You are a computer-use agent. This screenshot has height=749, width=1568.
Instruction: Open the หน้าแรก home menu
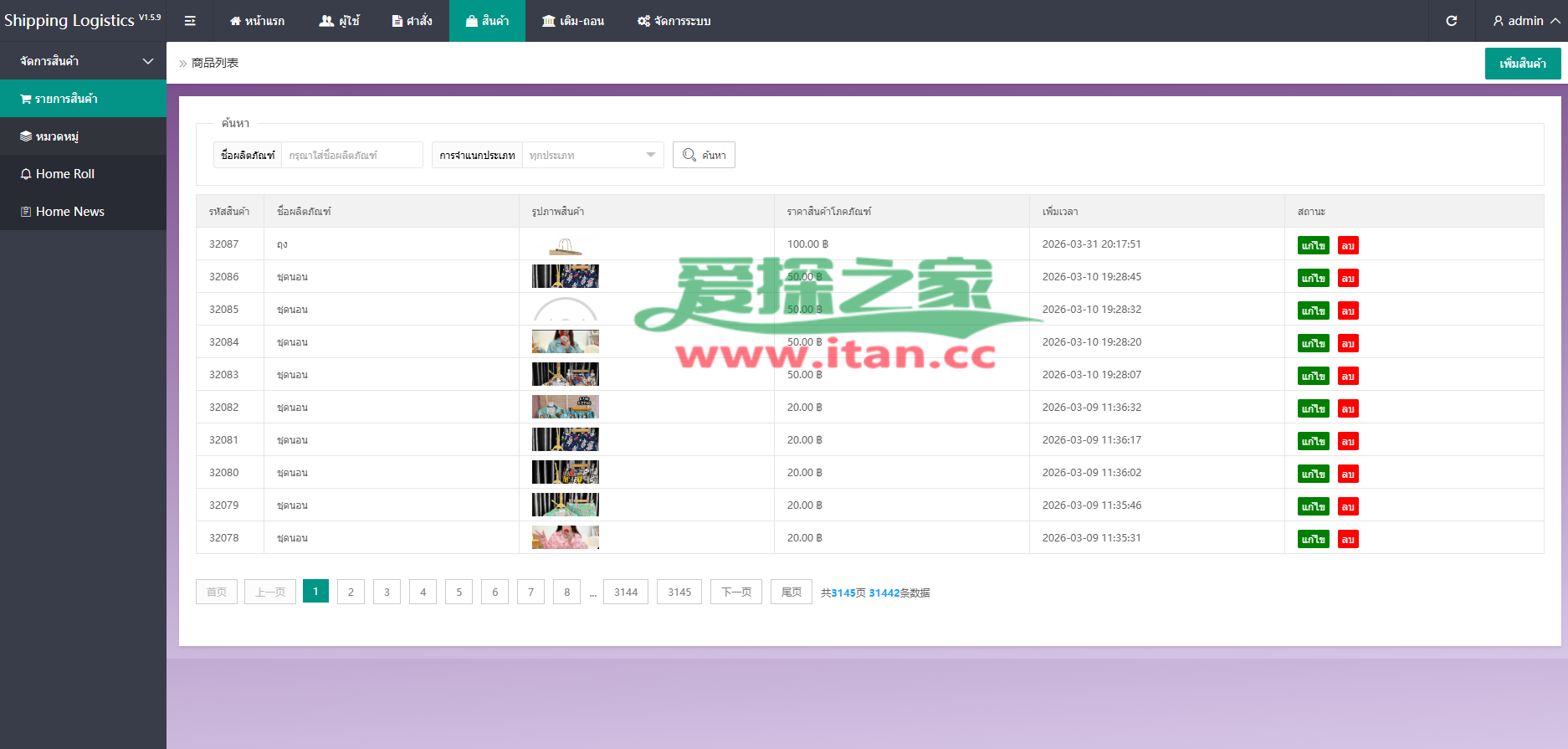click(257, 21)
